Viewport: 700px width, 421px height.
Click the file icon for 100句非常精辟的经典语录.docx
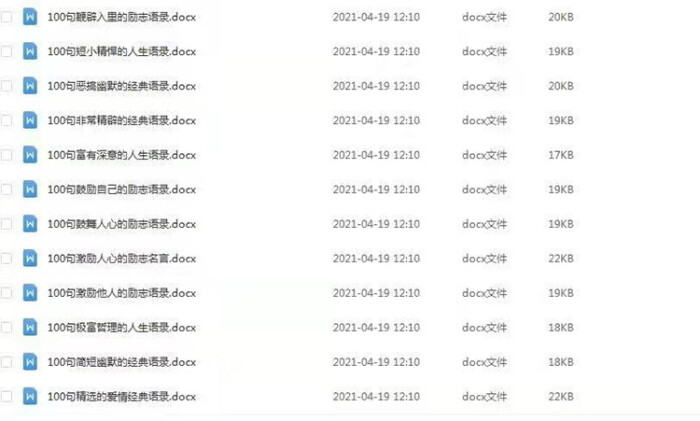pos(30,121)
